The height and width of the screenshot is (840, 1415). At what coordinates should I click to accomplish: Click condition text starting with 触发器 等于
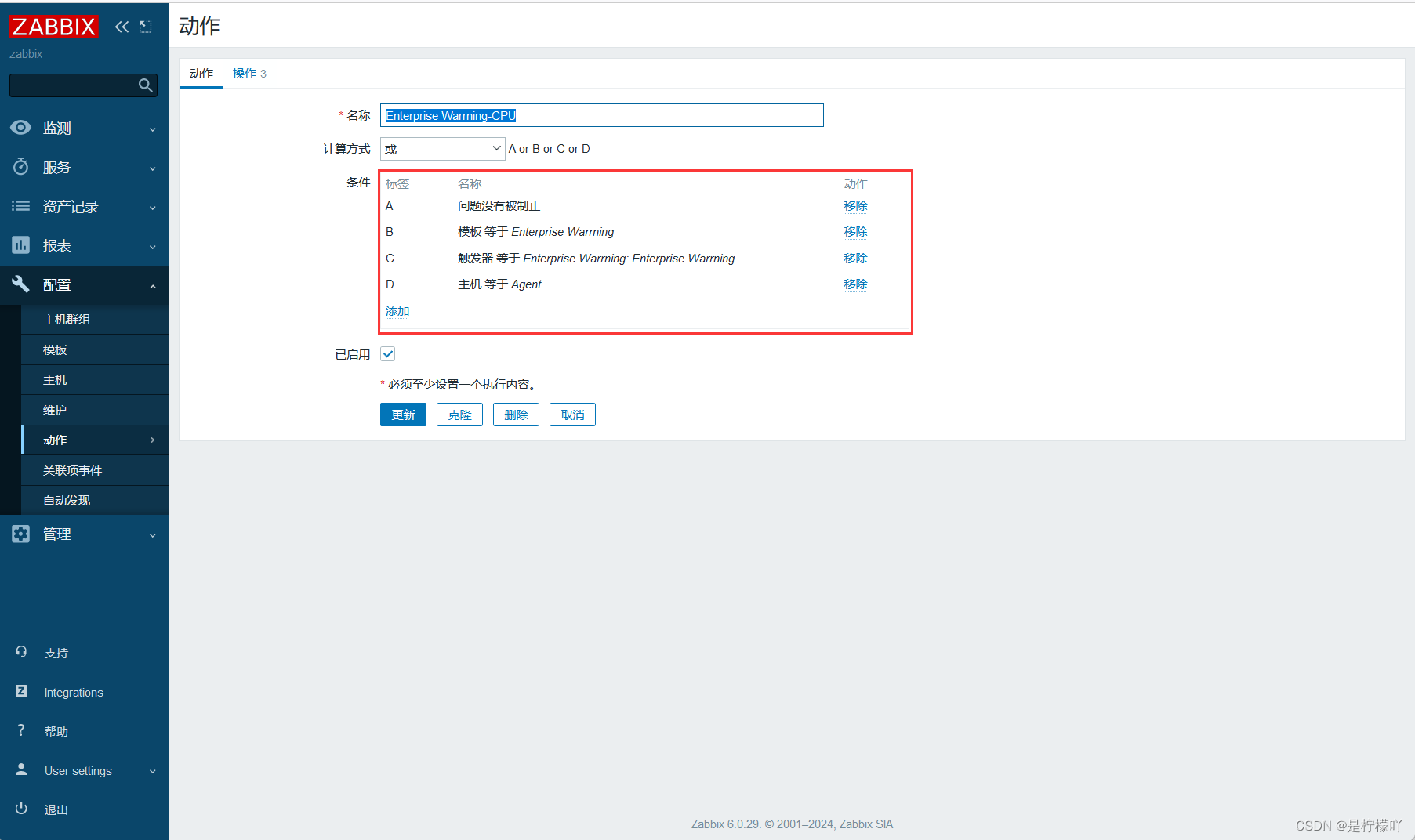click(597, 259)
